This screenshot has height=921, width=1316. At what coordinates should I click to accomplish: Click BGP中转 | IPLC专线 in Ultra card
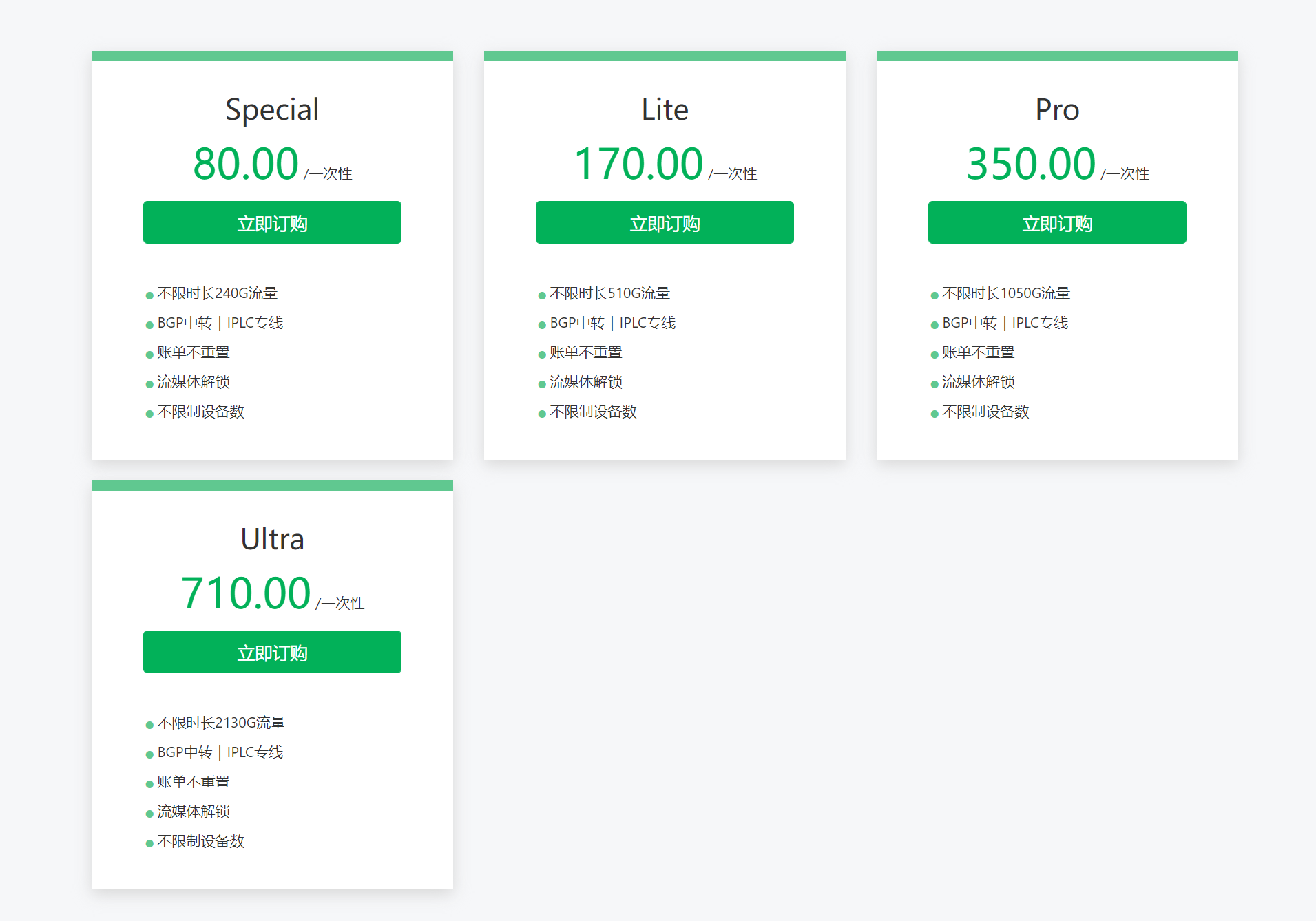(x=220, y=752)
